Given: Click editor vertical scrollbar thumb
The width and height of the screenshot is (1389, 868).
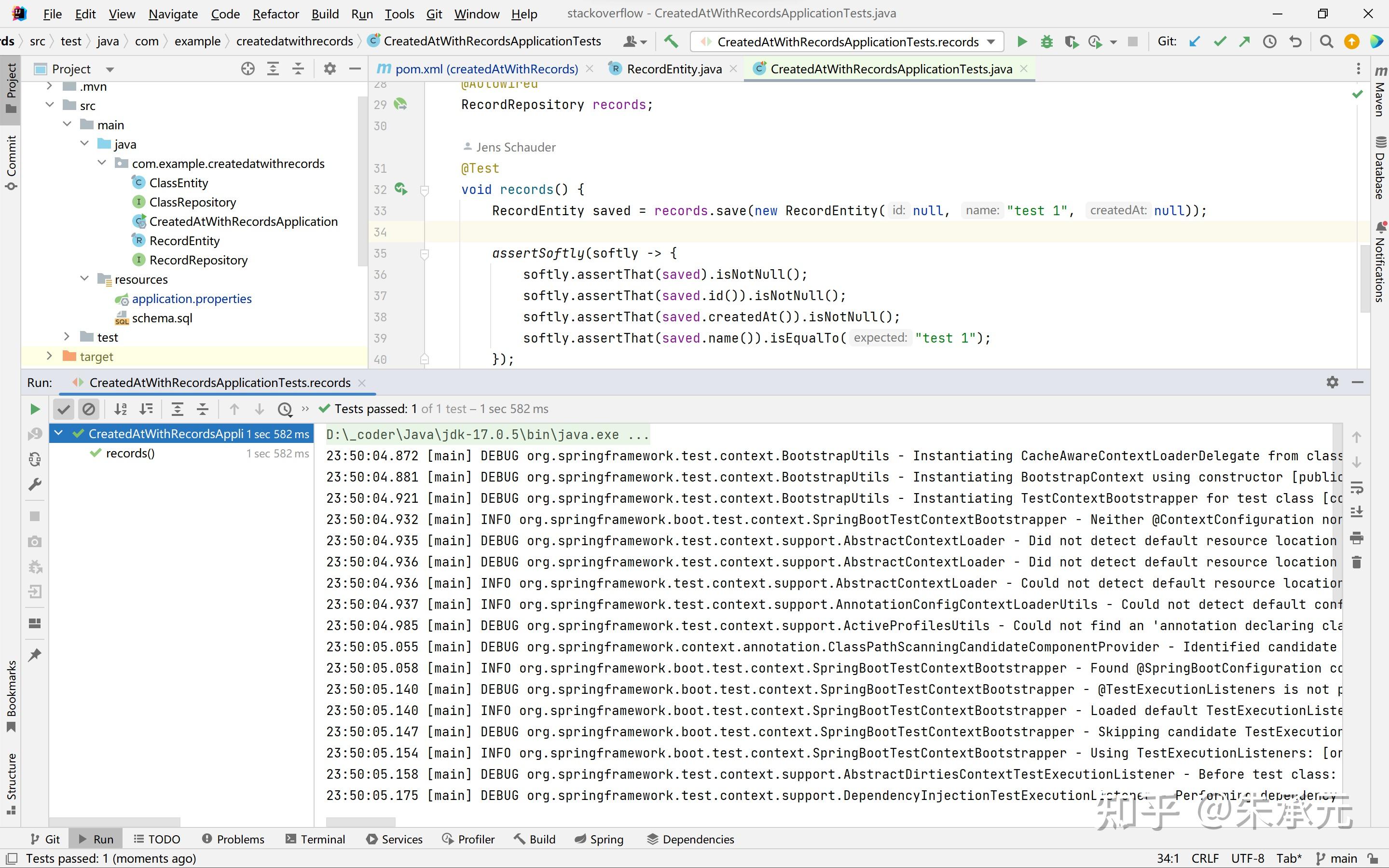Looking at the screenshot, I should (1365, 279).
